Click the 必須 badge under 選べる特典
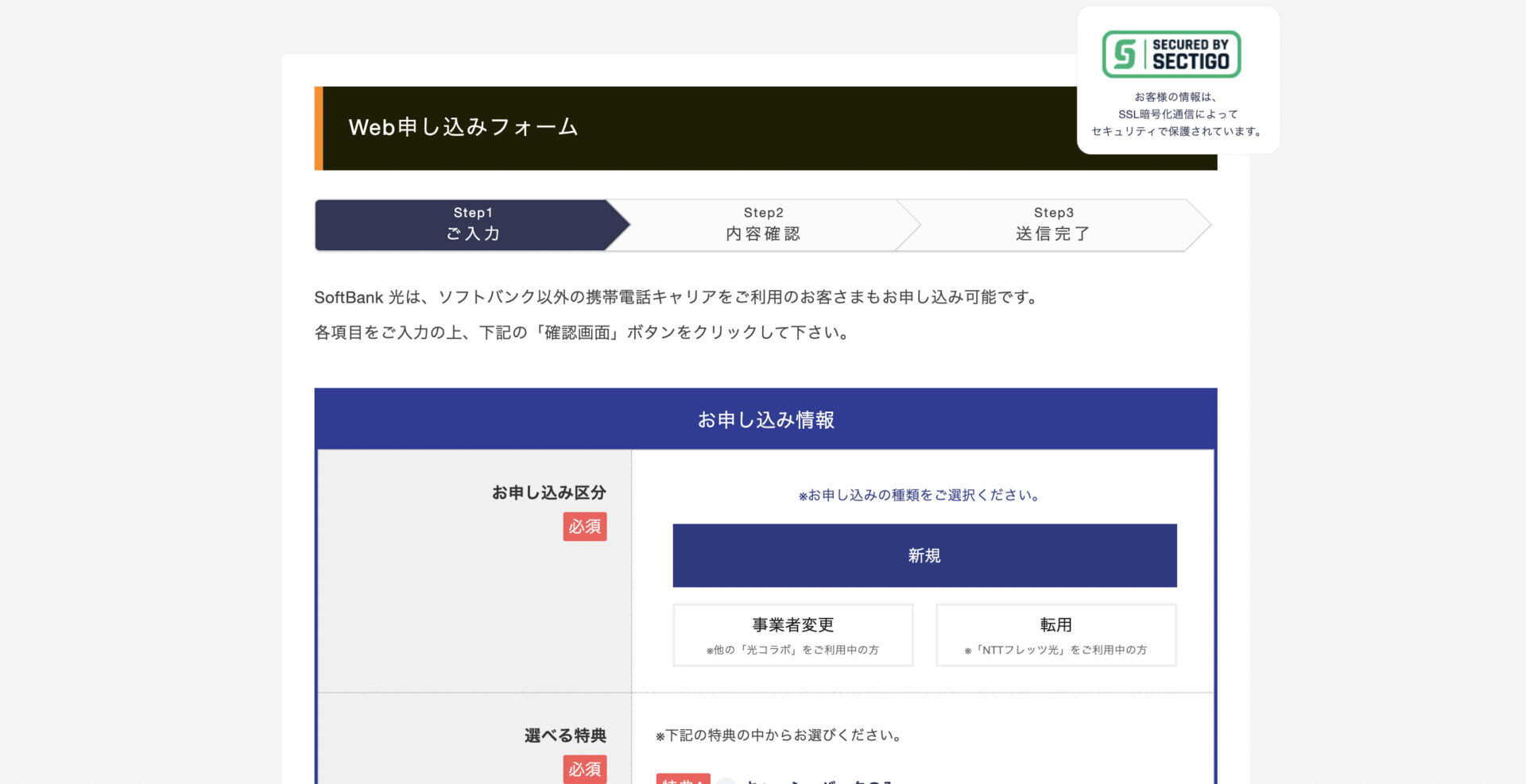The width and height of the screenshot is (1526, 784). pos(585,769)
